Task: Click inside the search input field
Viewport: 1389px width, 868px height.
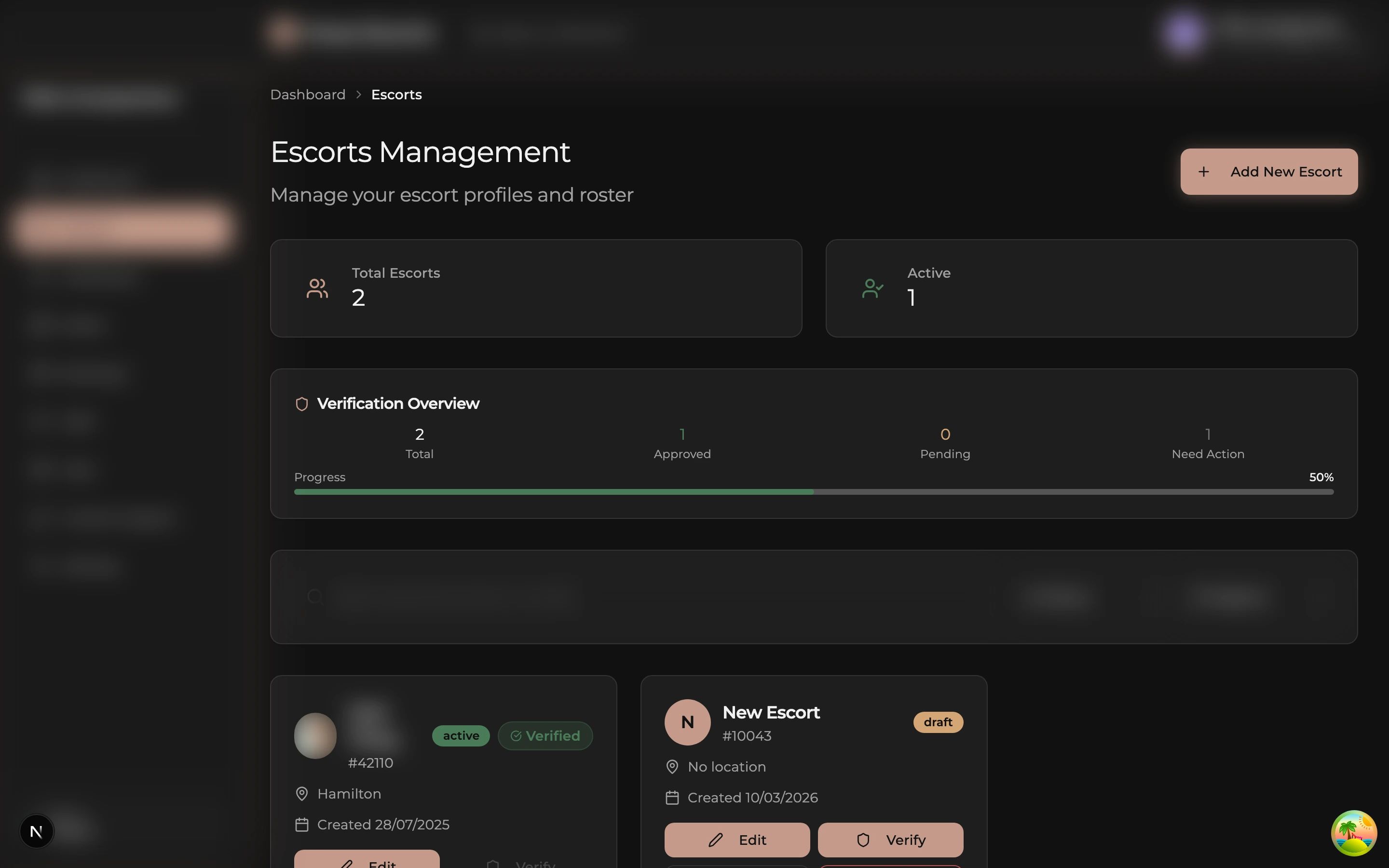Action: click(x=459, y=597)
